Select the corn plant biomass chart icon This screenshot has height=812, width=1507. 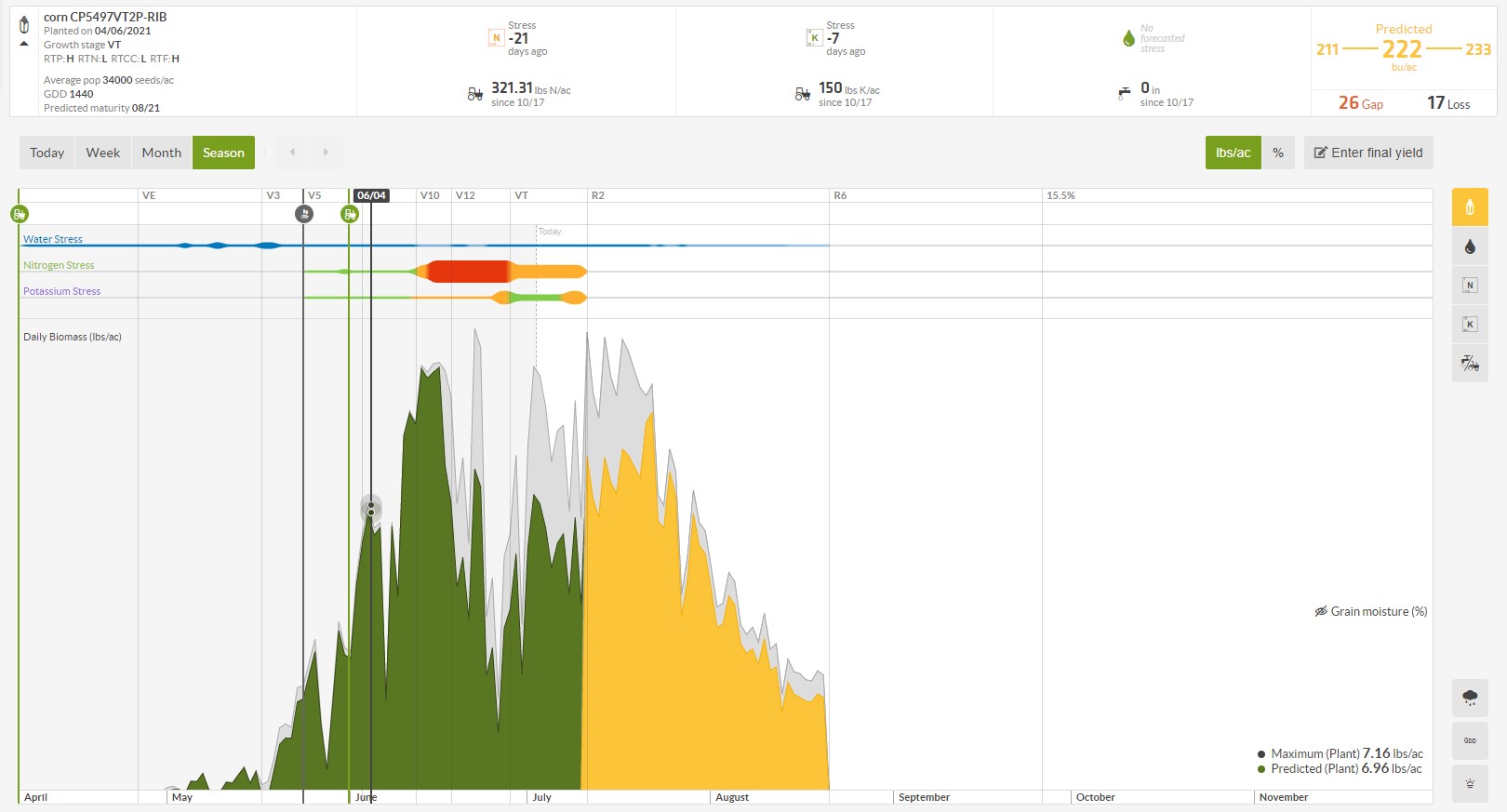pyautogui.click(x=1470, y=207)
